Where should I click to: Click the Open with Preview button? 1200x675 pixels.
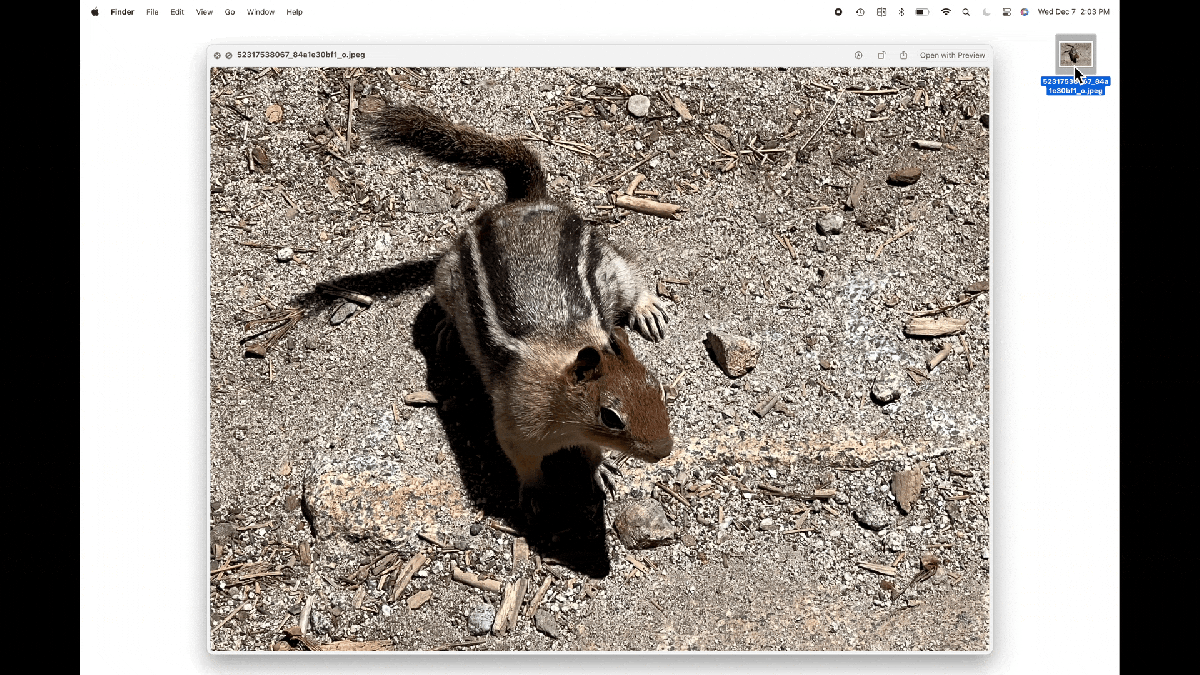coord(952,55)
